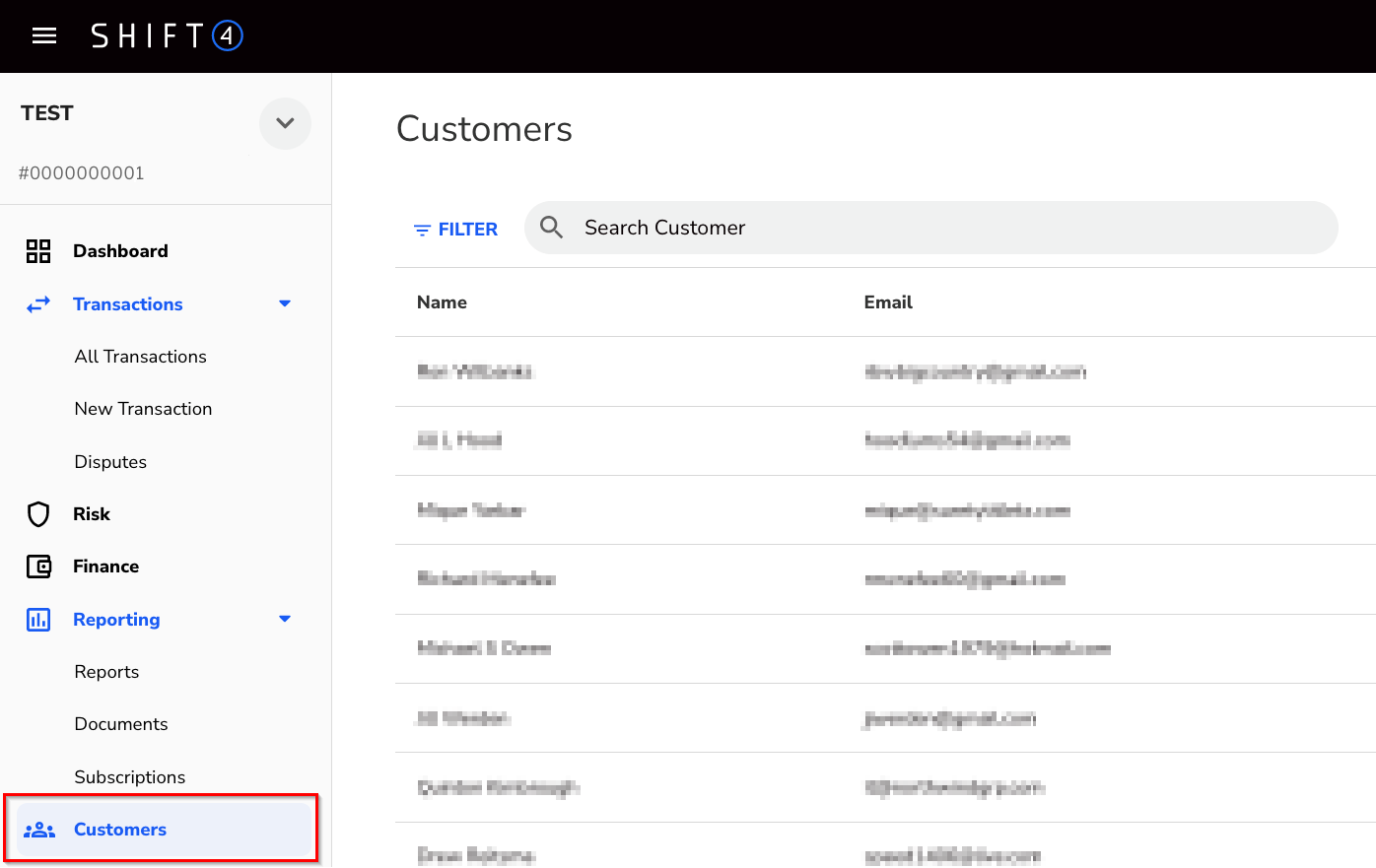Open the hamburger navigation menu
1376x868 pixels.
(44, 36)
